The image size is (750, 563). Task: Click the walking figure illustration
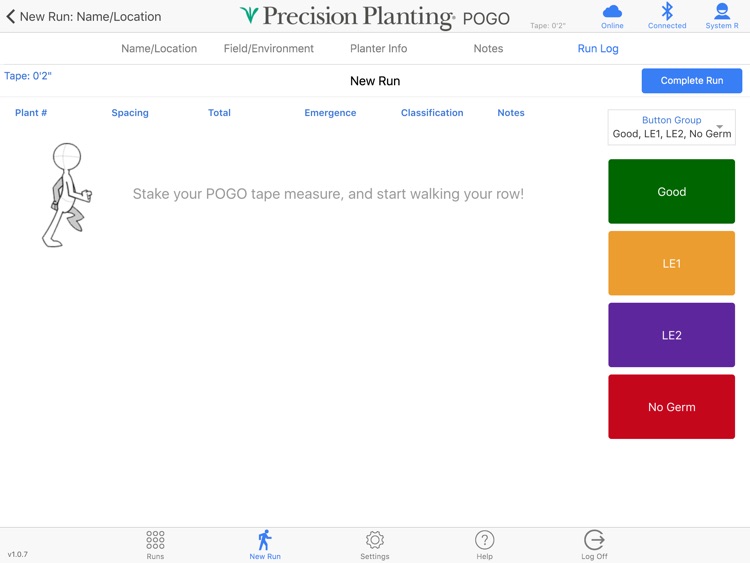pos(67,195)
